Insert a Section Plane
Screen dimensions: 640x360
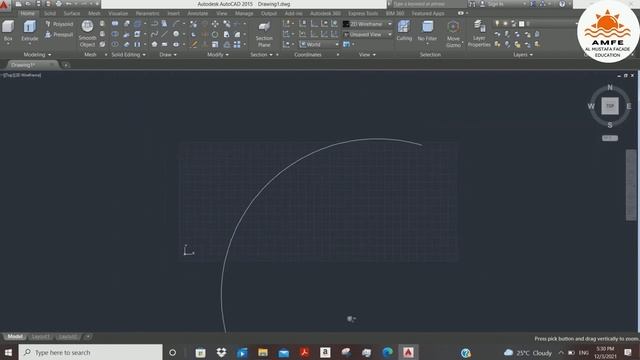click(264, 34)
